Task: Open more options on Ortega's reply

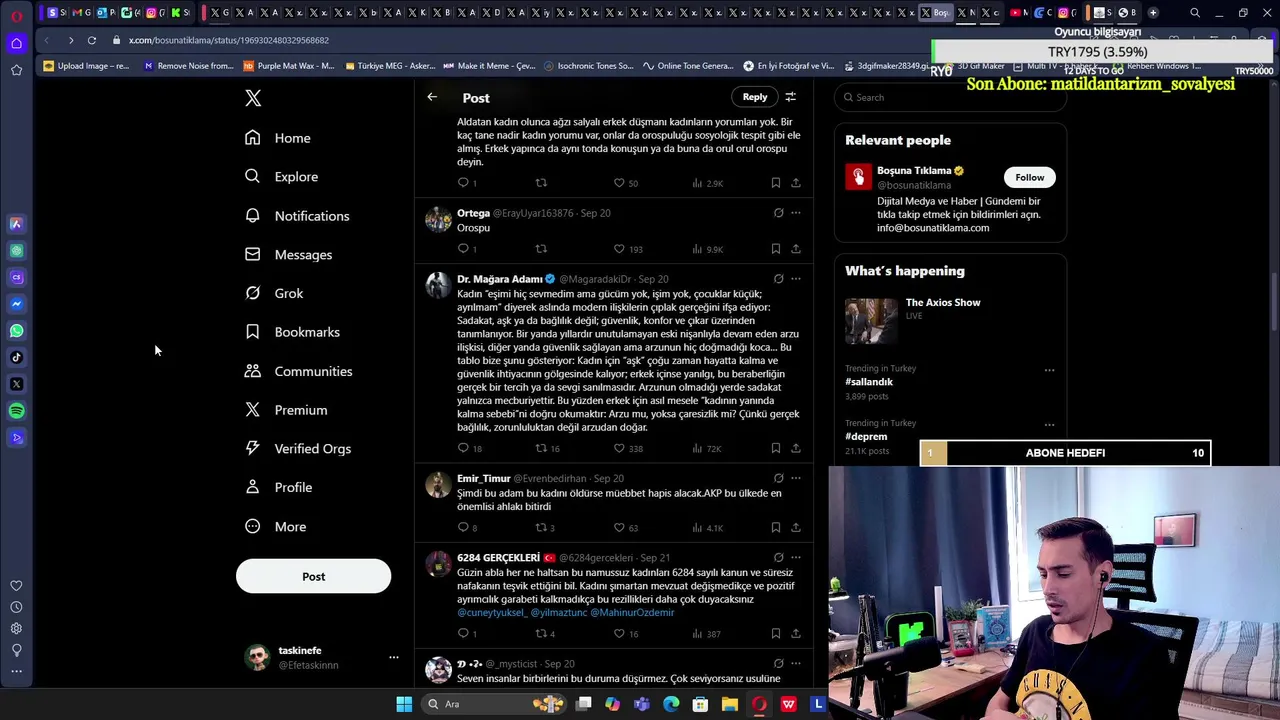Action: (795, 213)
